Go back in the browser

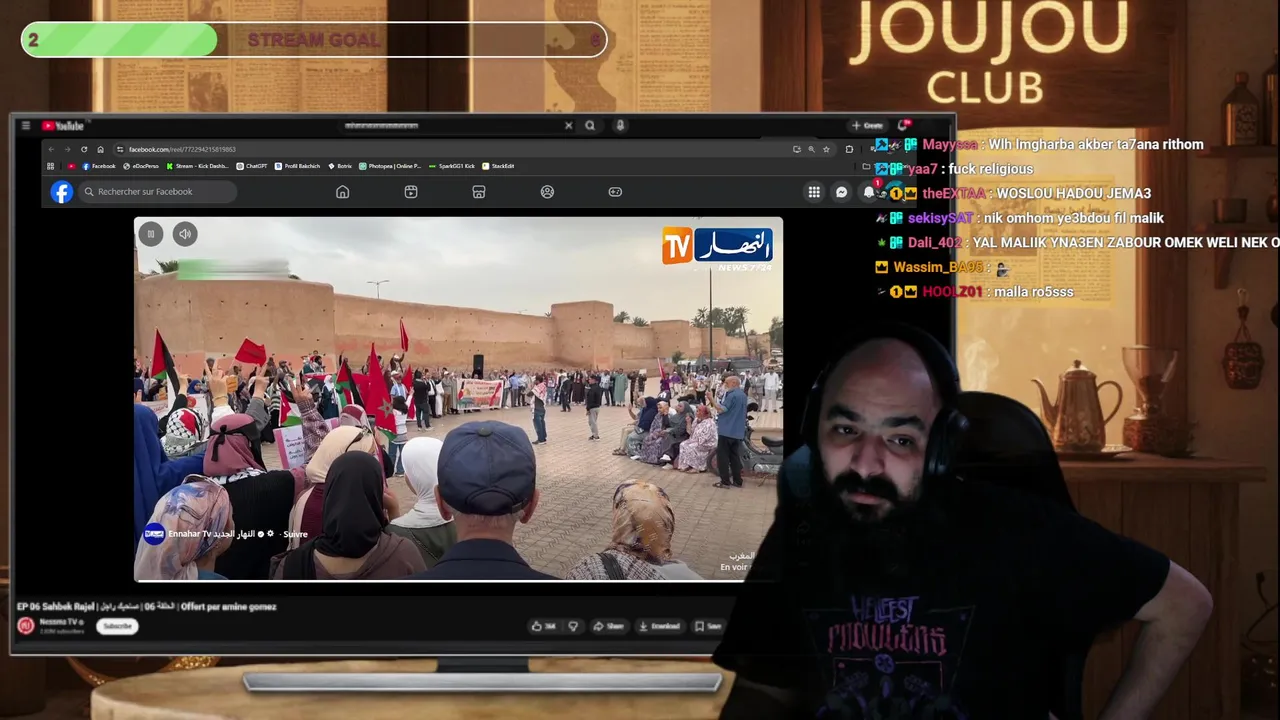[52, 149]
